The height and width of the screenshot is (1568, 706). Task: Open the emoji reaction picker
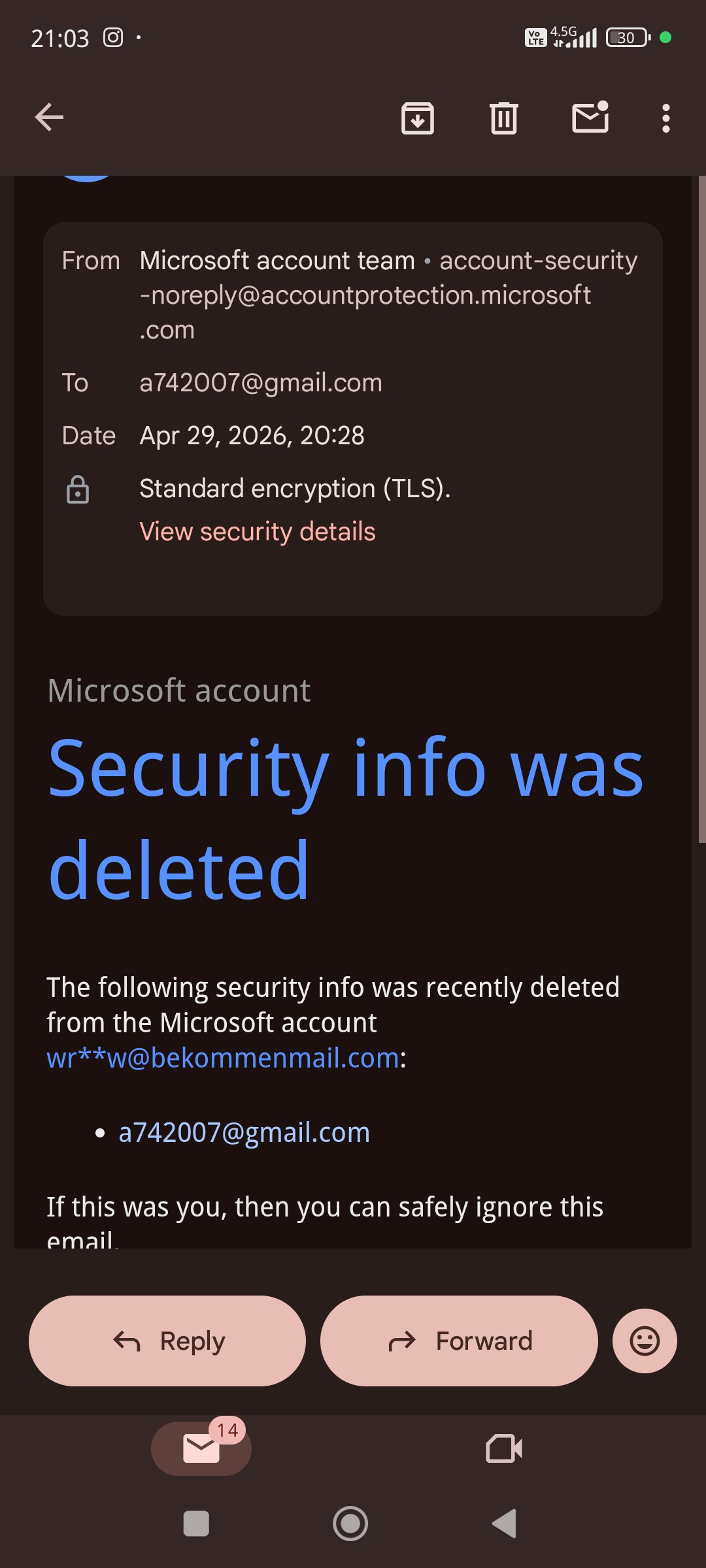(644, 1341)
